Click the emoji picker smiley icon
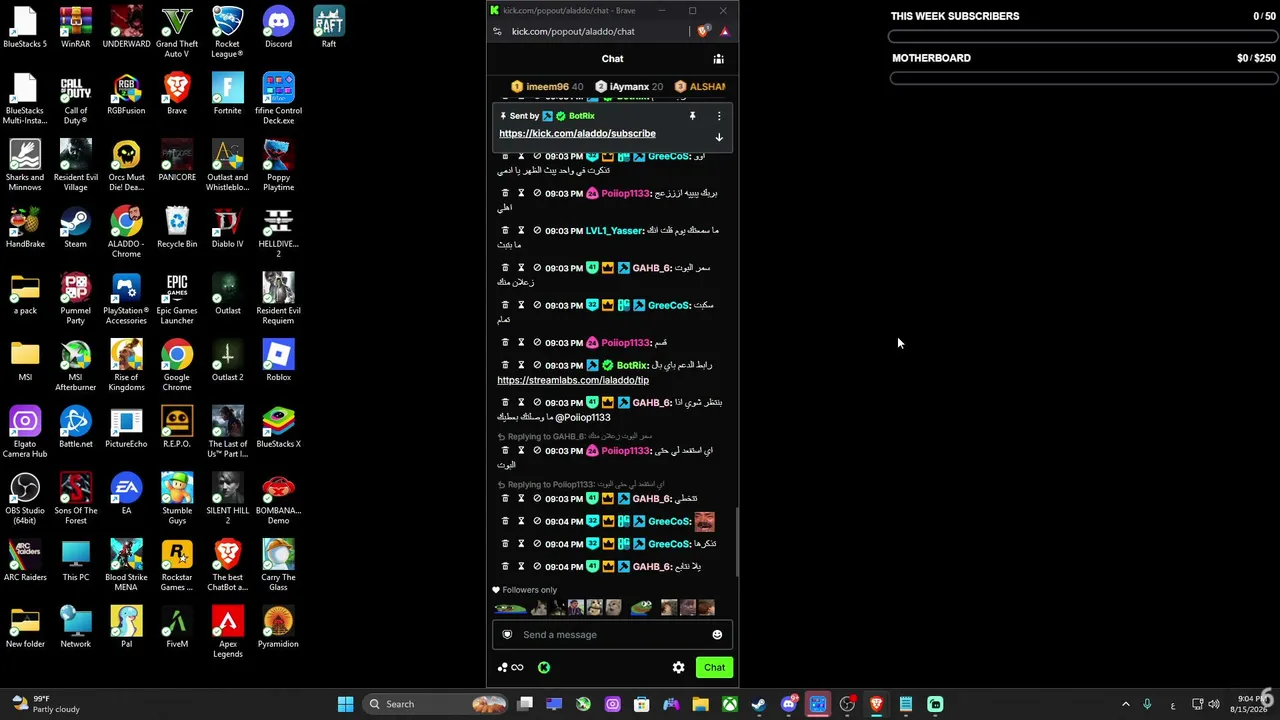Image resolution: width=1280 pixels, height=720 pixels. tap(717, 635)
